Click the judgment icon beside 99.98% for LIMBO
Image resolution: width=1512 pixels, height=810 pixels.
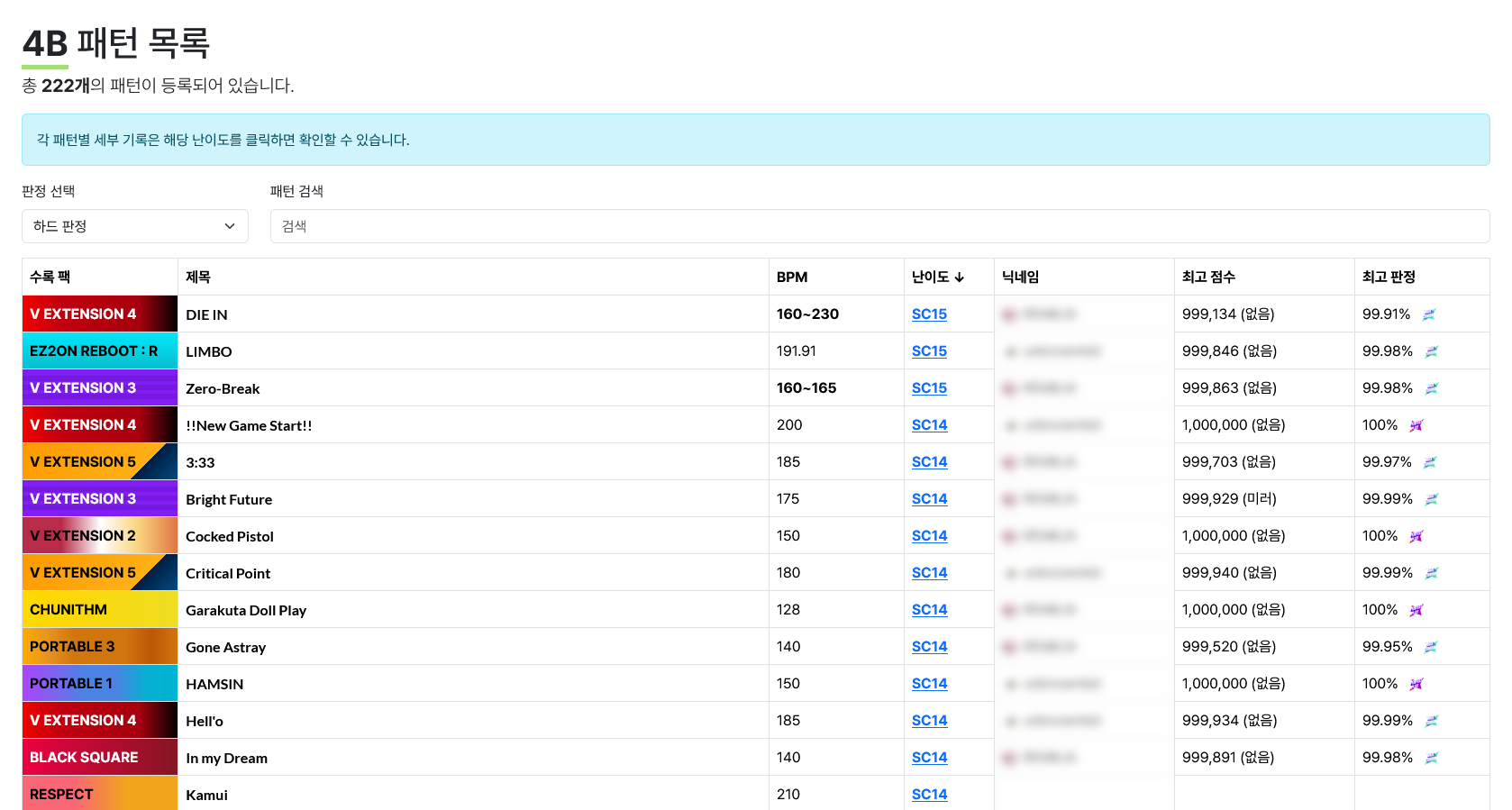point(1432,351)
